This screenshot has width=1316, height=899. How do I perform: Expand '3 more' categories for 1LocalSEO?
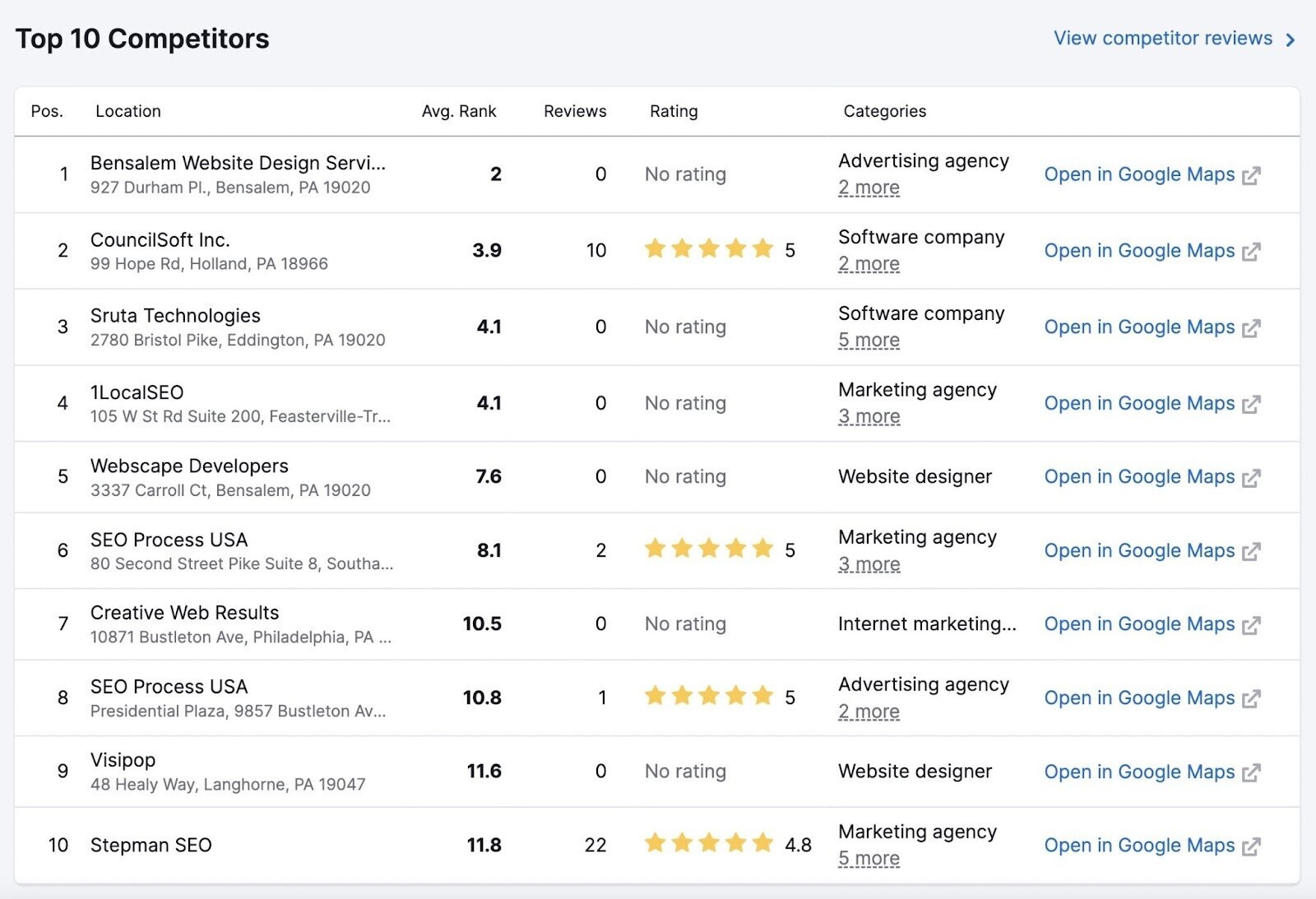coord(869,417)
